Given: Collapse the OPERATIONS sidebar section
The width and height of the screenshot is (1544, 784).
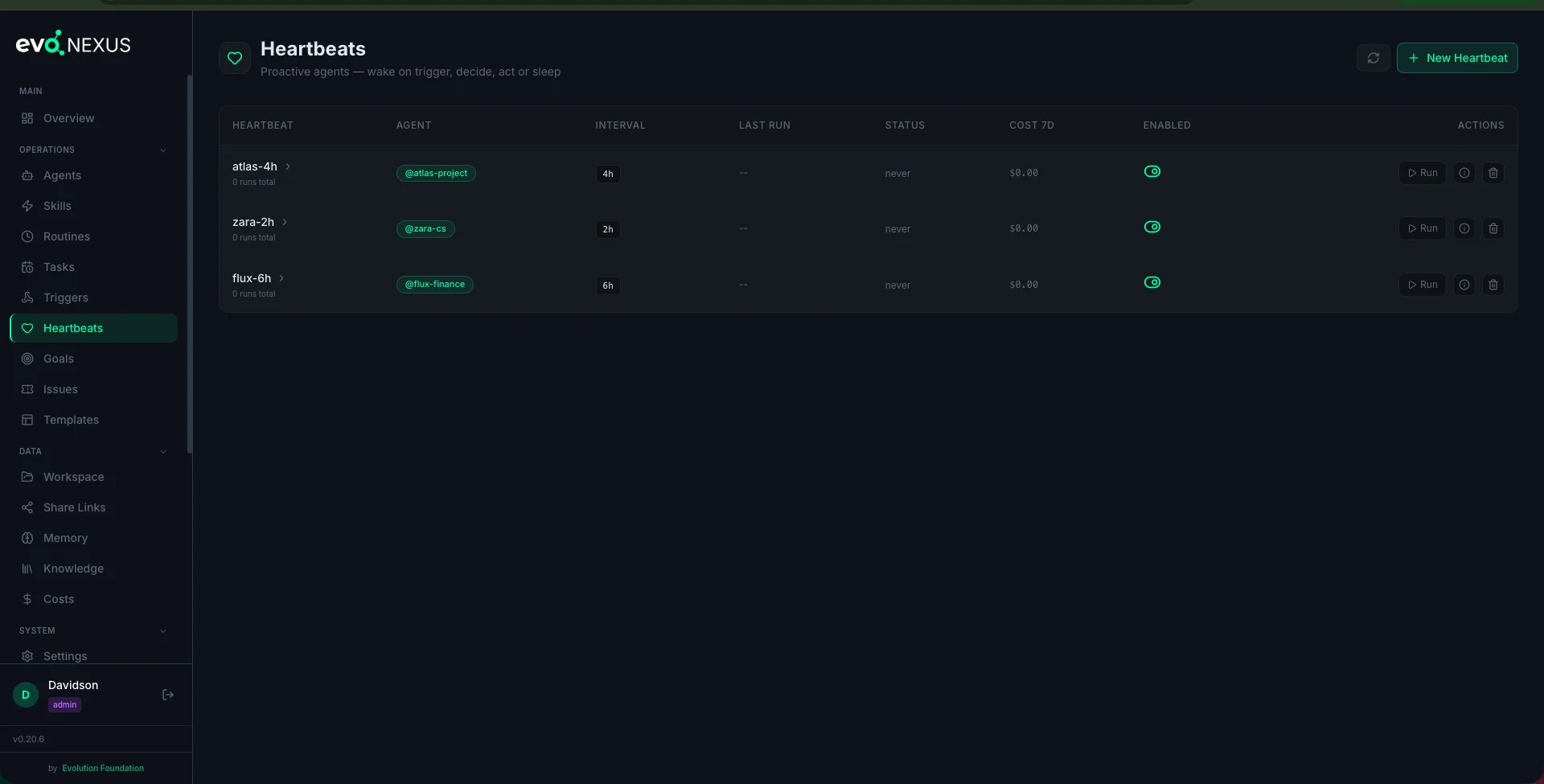Looking at the screenshot, I should click(163, 150).
